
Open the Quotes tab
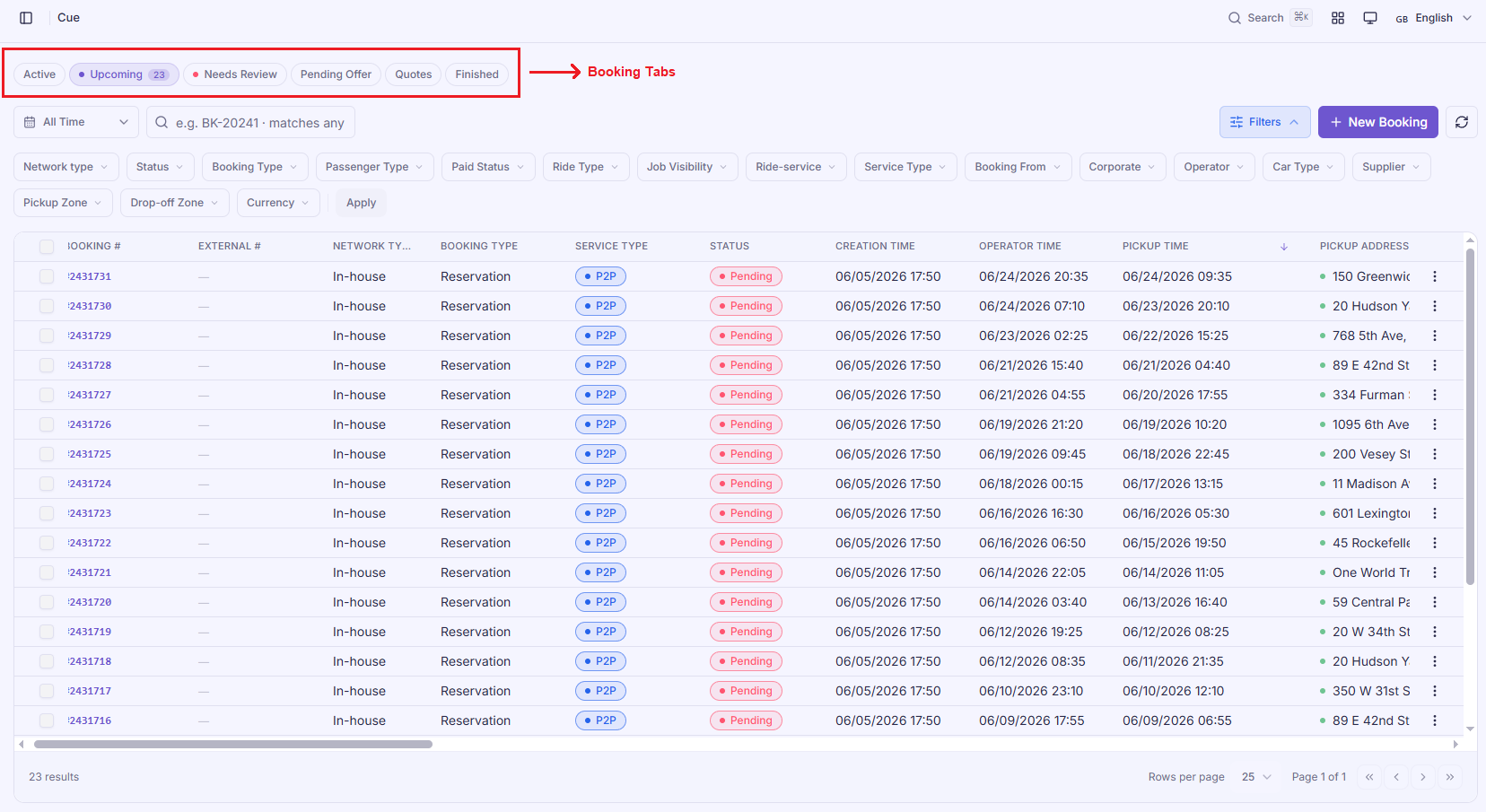tap(414, 74)
